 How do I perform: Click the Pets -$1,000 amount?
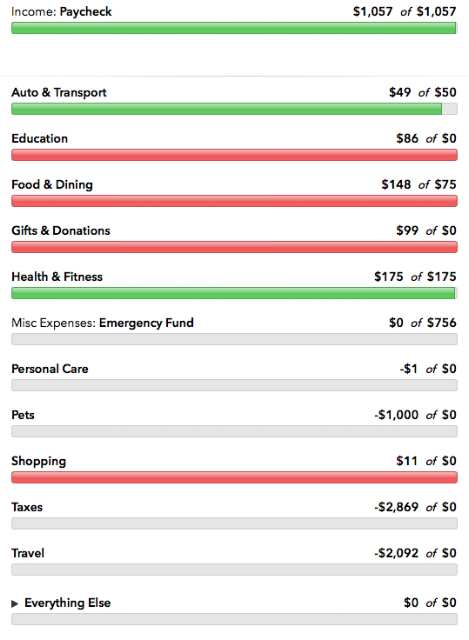point(396,415)
